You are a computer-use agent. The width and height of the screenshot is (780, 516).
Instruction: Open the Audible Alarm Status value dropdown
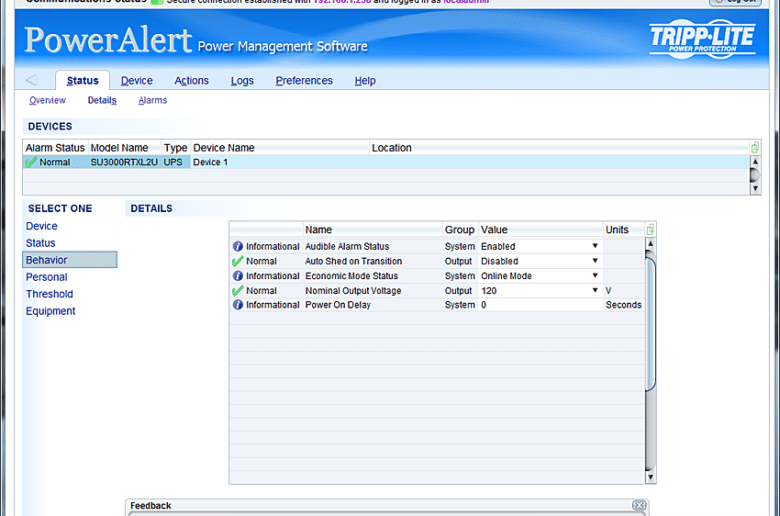coord(595,246)
